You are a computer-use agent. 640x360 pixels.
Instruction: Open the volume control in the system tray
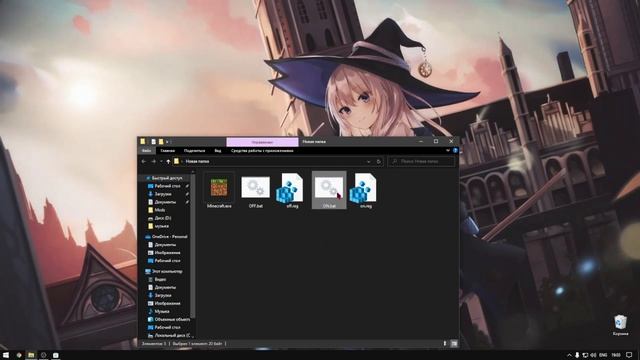coord(593,355)
